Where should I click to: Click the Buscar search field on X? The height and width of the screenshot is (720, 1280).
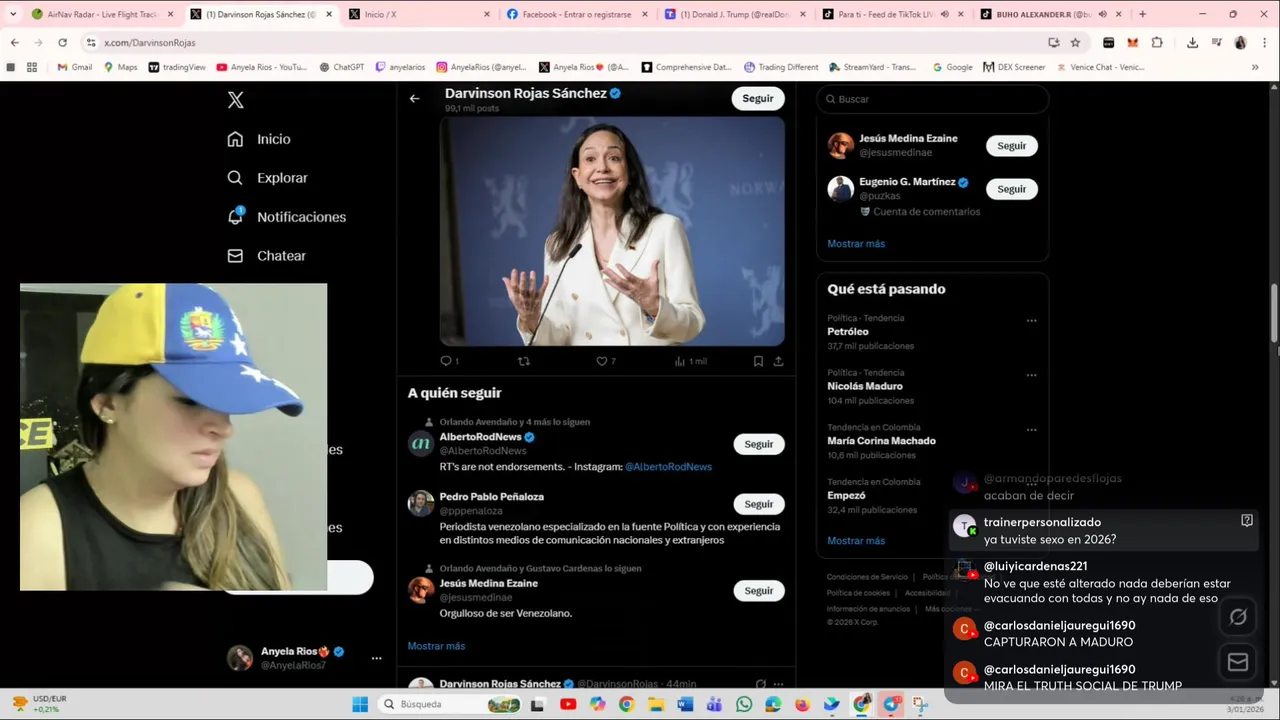point(932,99)
